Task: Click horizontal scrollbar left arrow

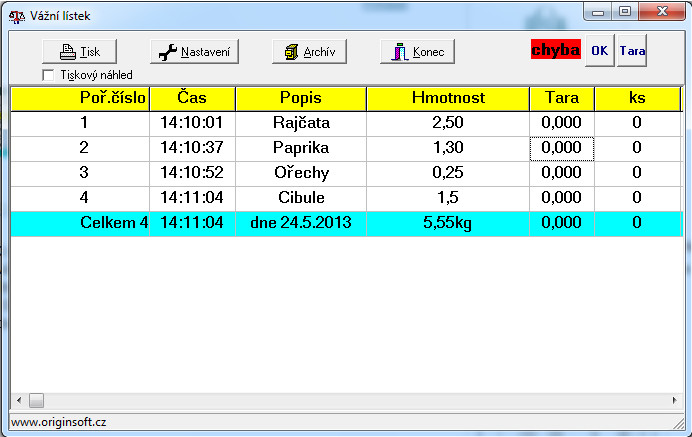Action: coord(19,401)
